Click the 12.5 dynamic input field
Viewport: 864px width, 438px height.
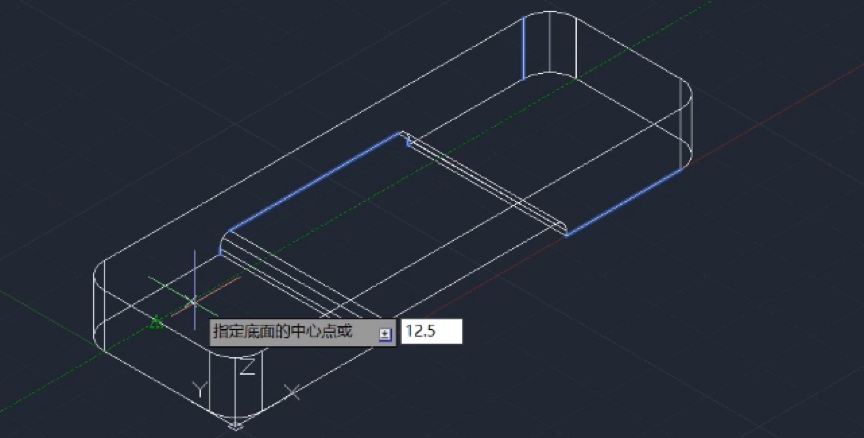(x=431, y=332)
